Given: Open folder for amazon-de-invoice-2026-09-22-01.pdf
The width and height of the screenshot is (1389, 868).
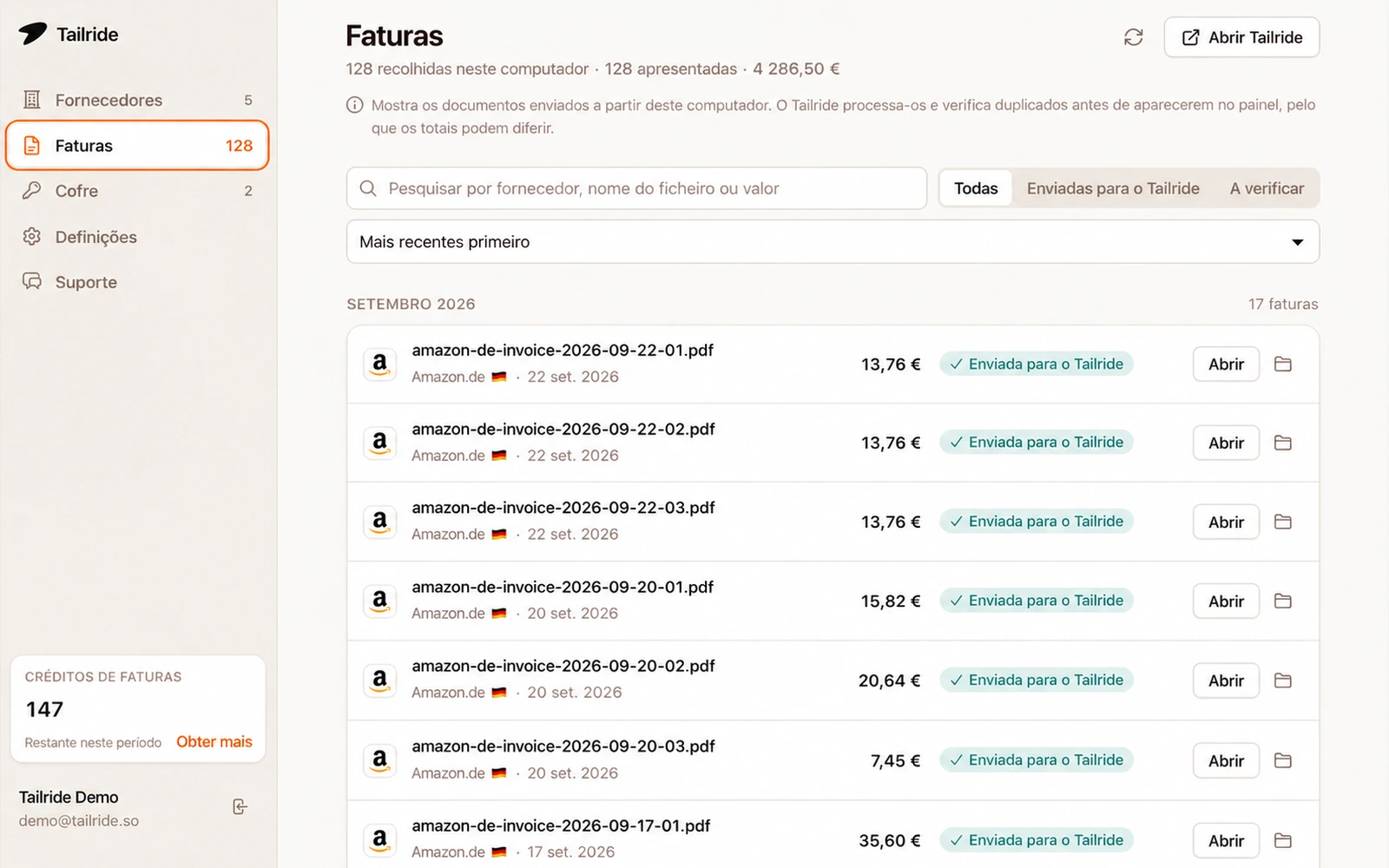Looking at the screenshot, I should pyautogui.click(x=1283, y=365).
